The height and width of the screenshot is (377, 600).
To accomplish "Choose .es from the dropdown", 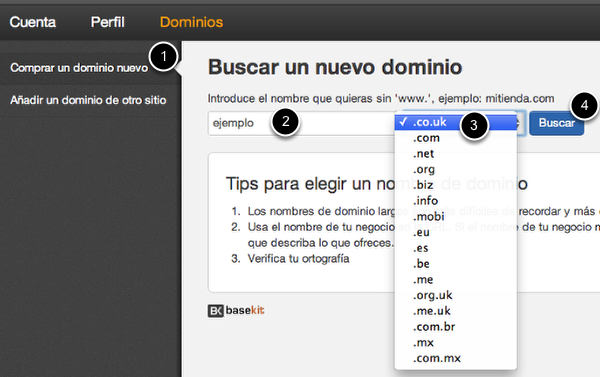I will point(455,248).
